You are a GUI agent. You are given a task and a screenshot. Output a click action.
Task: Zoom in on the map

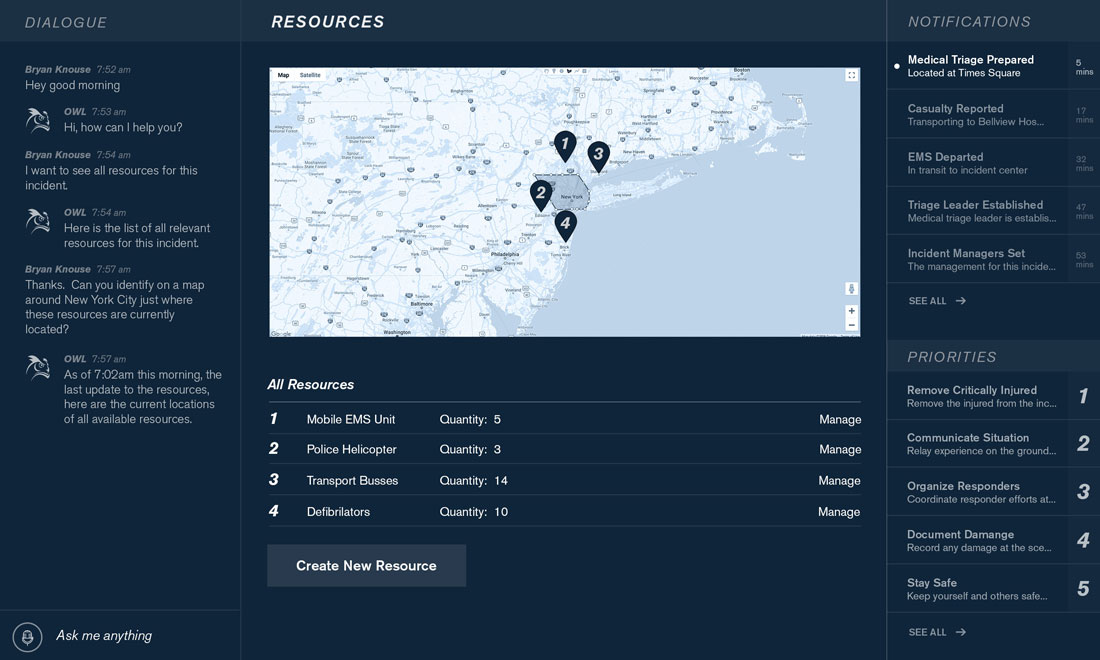[x=851, y=311]
